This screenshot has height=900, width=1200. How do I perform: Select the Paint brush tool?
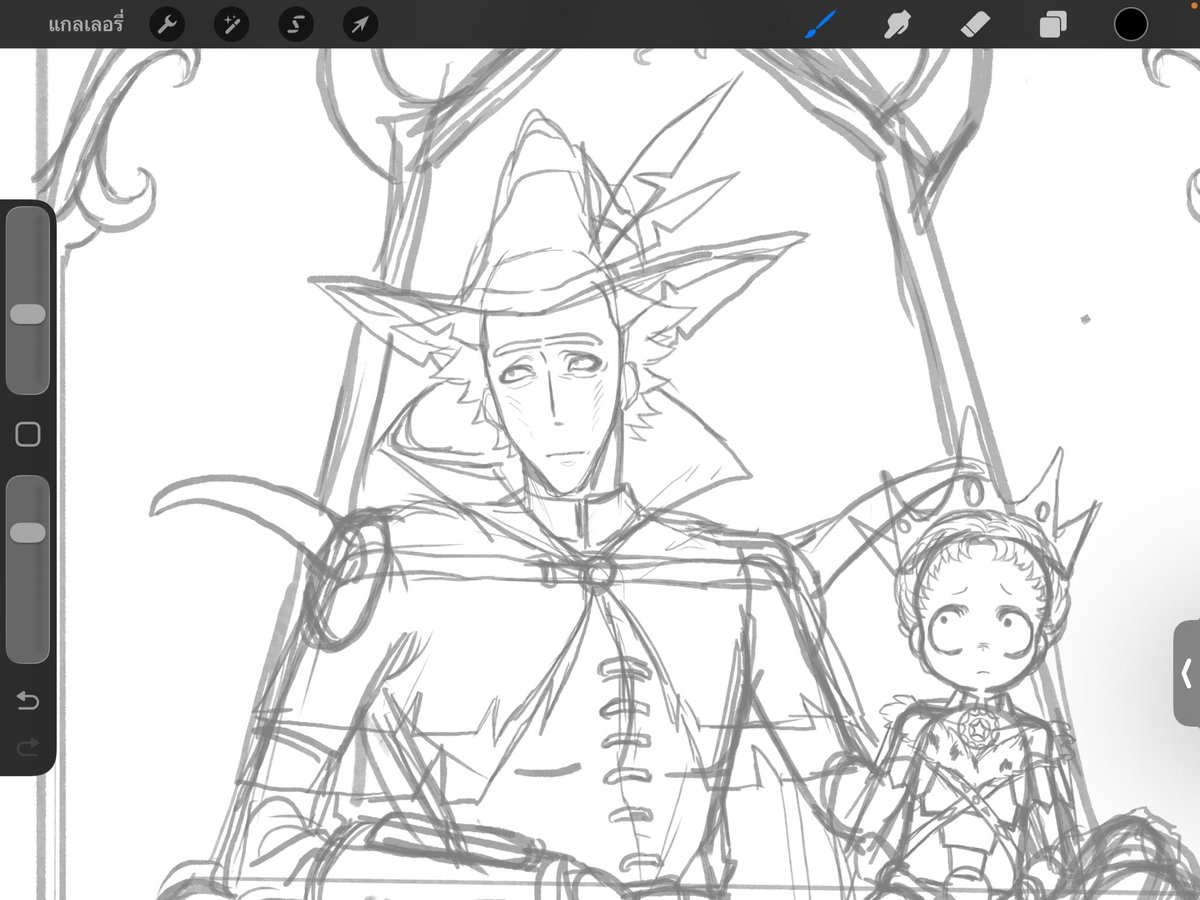(x=820, y=24)
